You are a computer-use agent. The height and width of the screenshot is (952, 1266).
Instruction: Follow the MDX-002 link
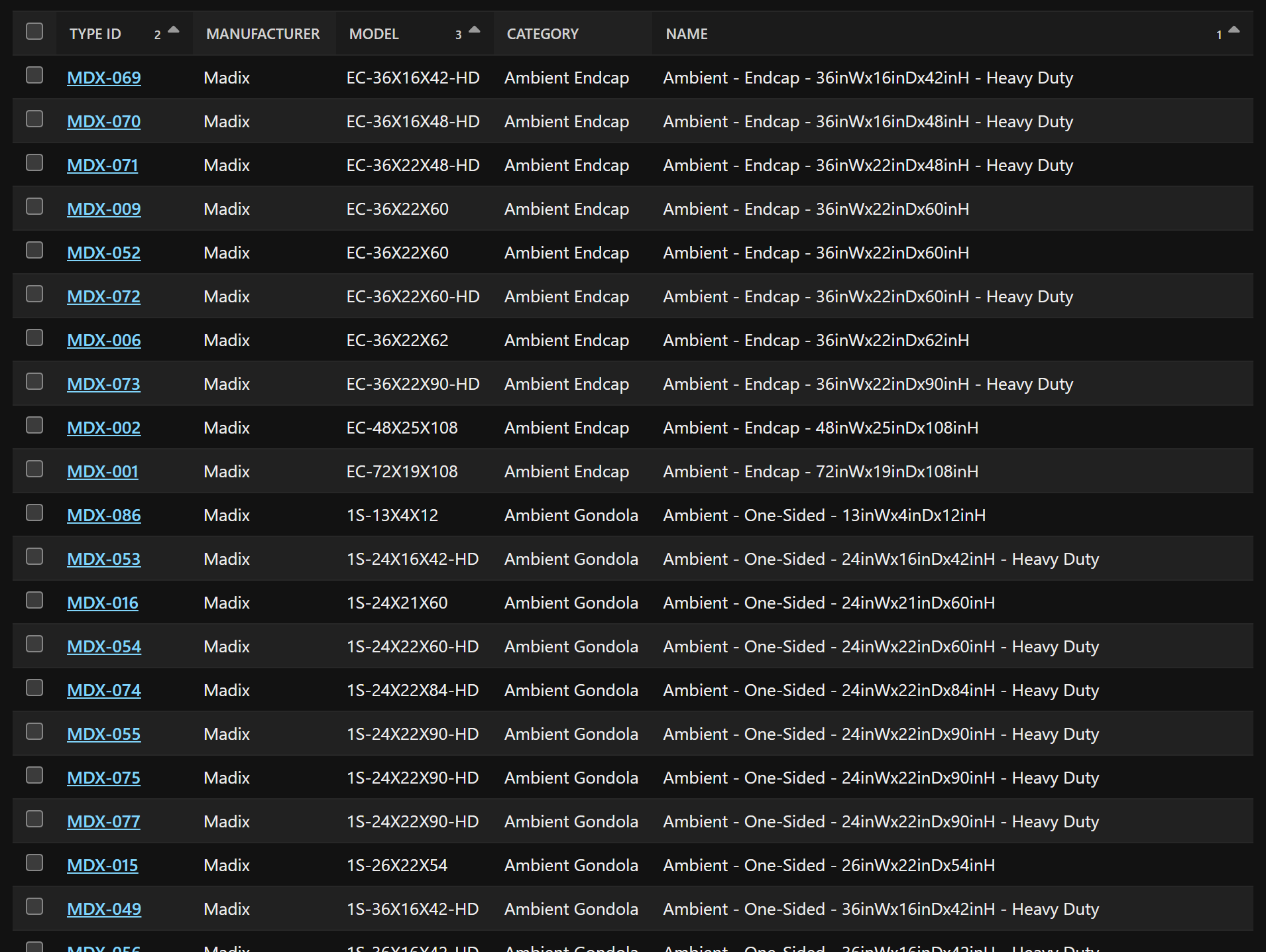coord(103,428)
